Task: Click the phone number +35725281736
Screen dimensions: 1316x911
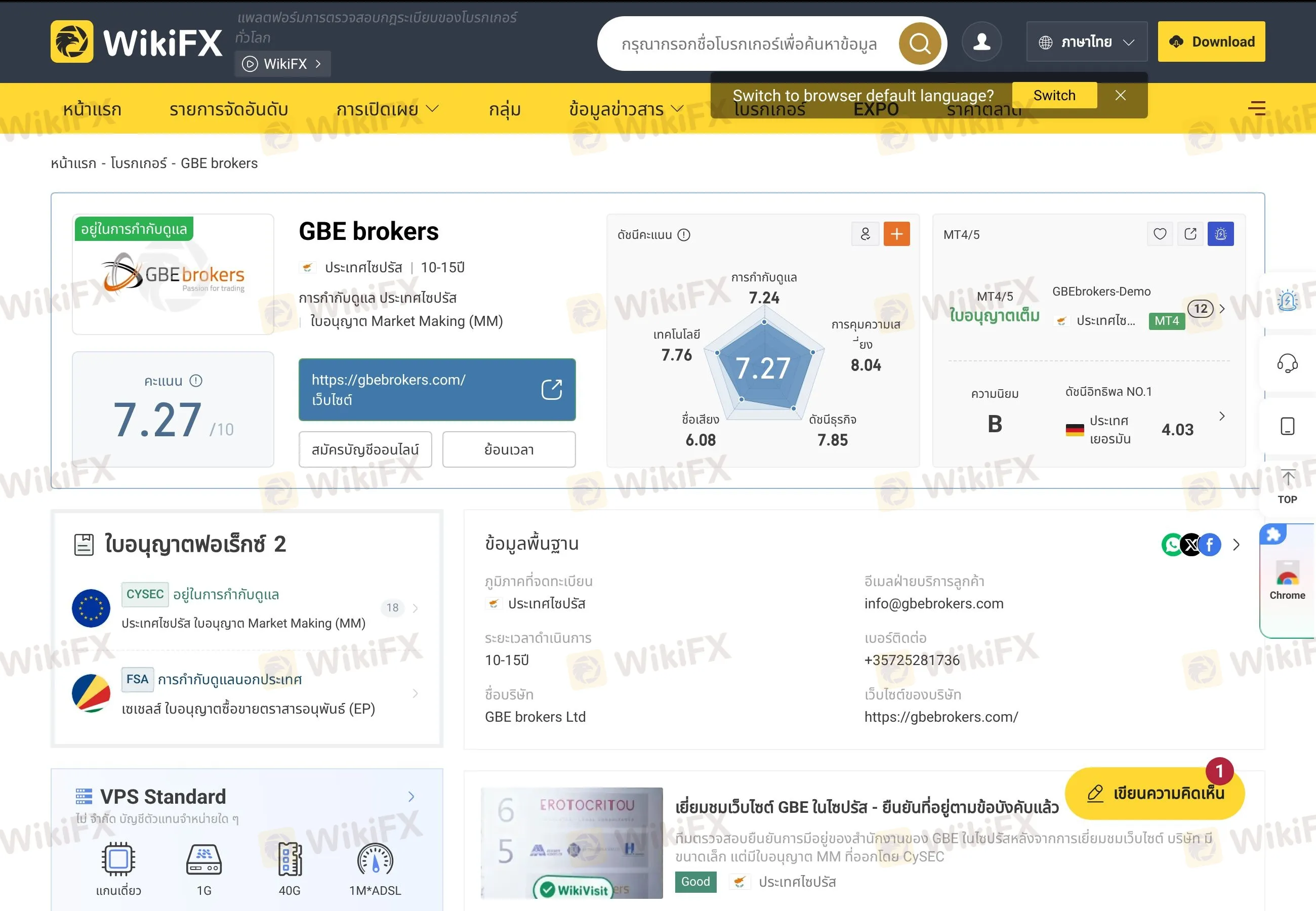Action: [912, 660]
